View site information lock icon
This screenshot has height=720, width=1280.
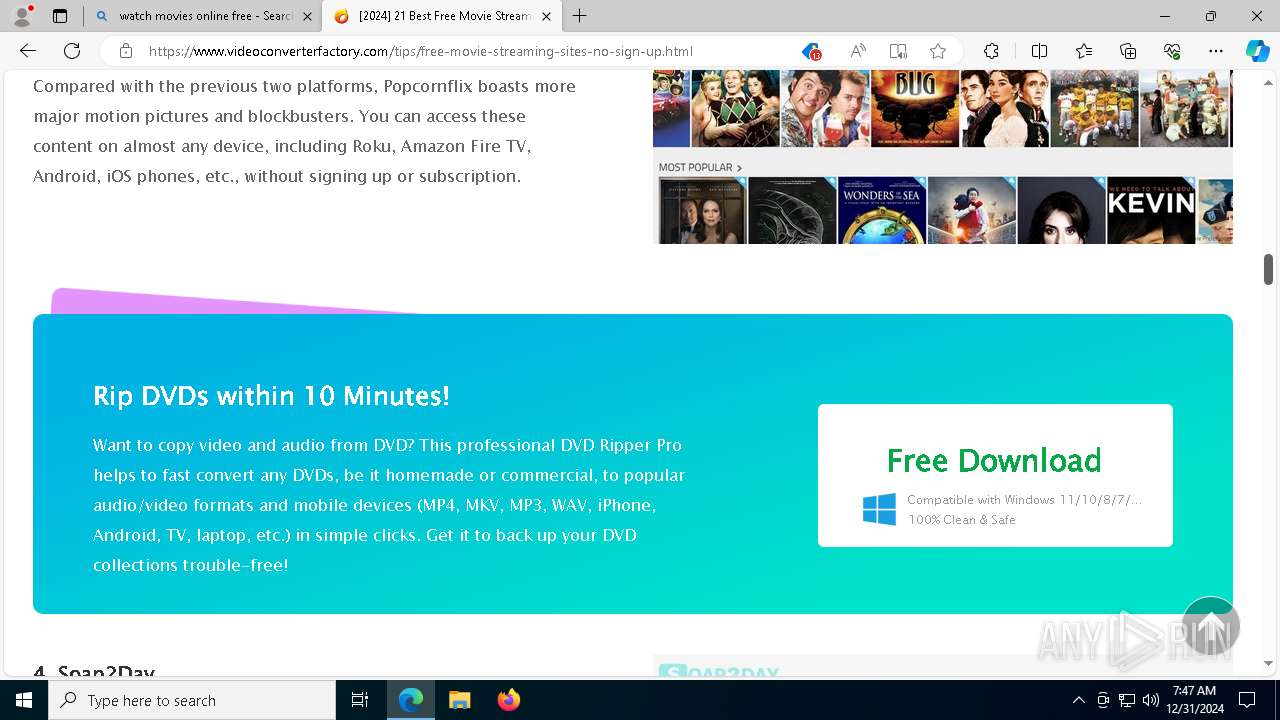click(126, 51)
